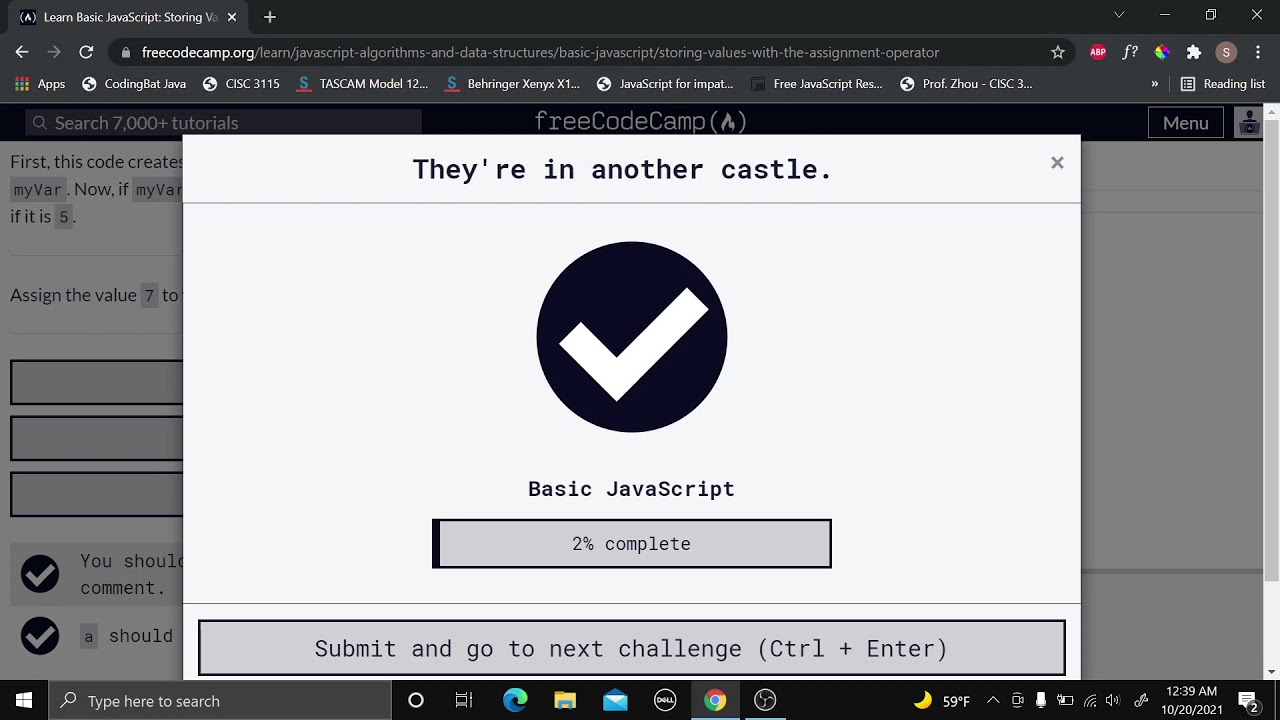Open the 59°F weather widget
Image resolution: width=1280 pixels, height=720 pixels.
coord(942,701)
